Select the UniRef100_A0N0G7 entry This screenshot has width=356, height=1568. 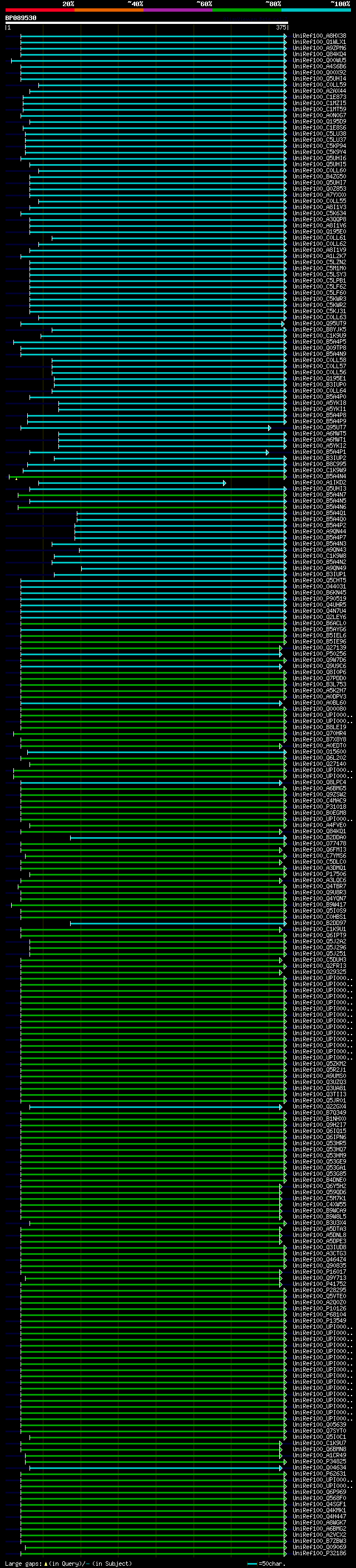coord(319,115)
